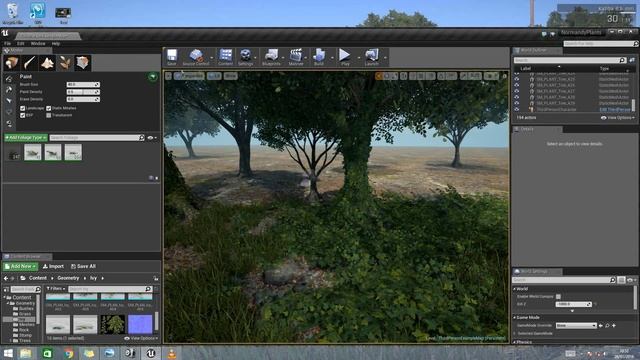Open the Content toolbar icon
The image size is (640, 360).
pos(225,57)
